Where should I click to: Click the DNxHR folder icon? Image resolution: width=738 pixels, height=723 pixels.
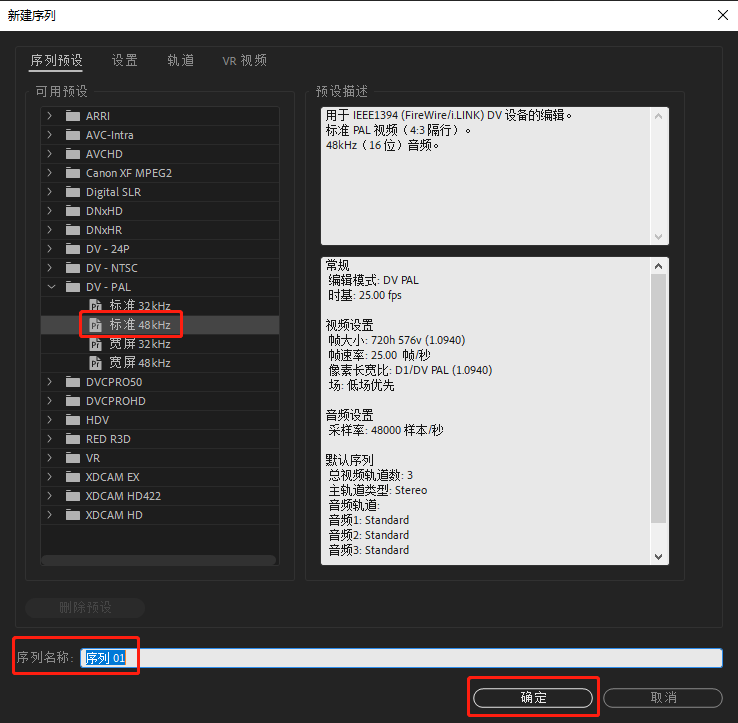coord(72,230)
